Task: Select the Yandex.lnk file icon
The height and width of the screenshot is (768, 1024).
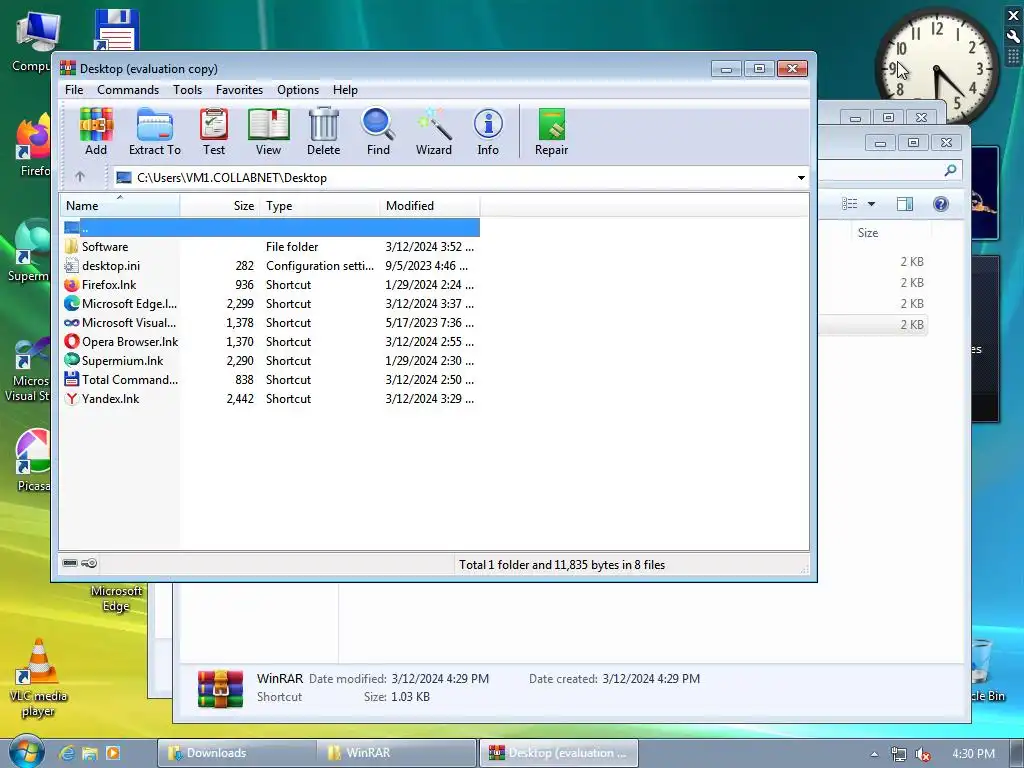Action: coord(71,398)
